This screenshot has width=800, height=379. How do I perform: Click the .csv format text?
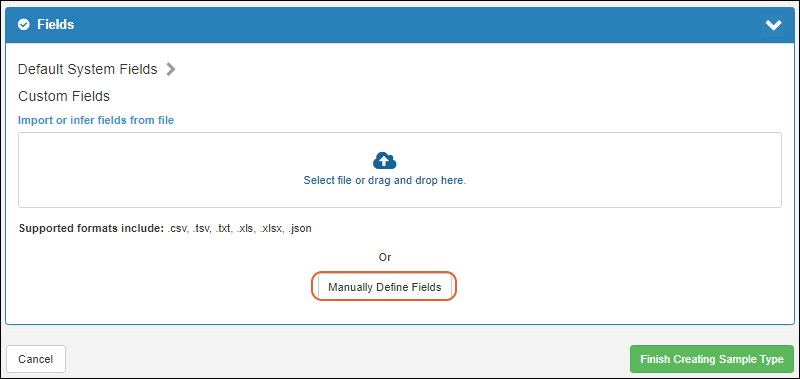pyautogui.click(x=179, y=228)
